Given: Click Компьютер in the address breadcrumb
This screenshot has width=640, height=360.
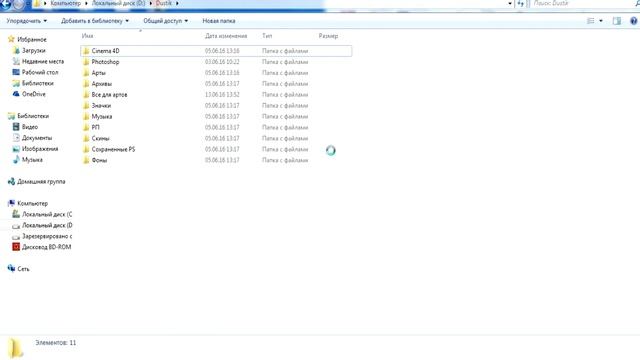Looking at the screenshot, I should tap(65, 3).
